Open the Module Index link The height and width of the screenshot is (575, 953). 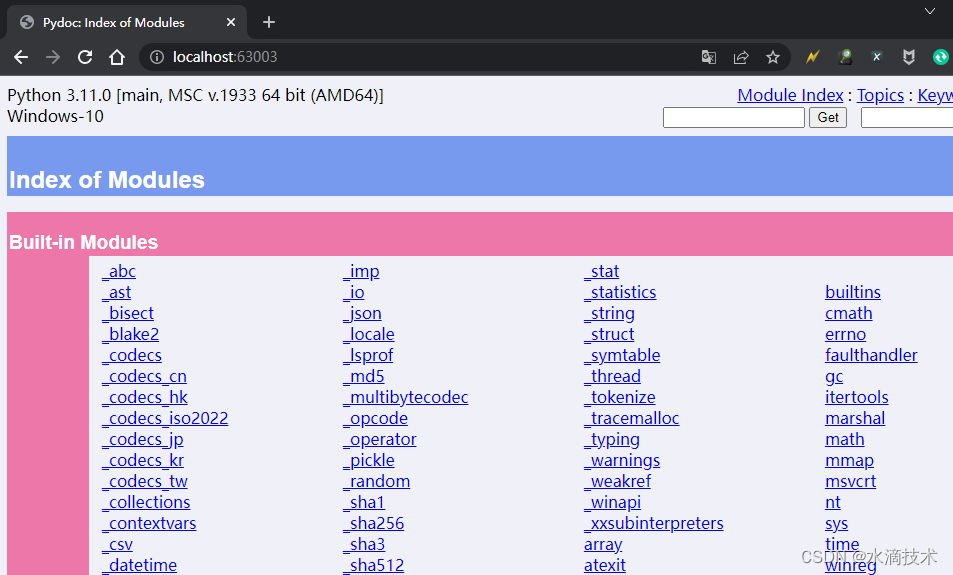tap(790, 95)
